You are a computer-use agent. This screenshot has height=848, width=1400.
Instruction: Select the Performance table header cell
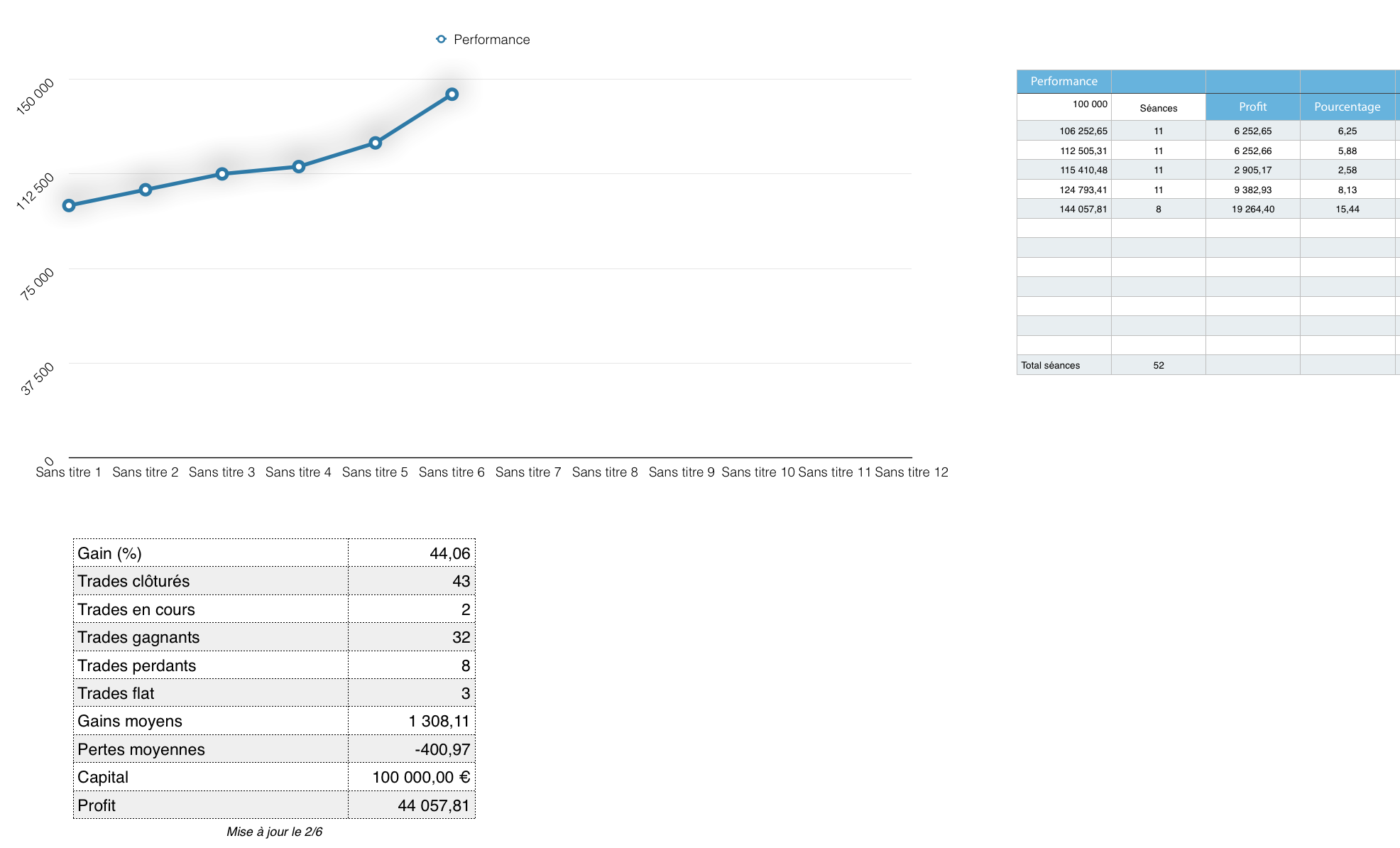pyautogui.click(x=1063, y=82)
